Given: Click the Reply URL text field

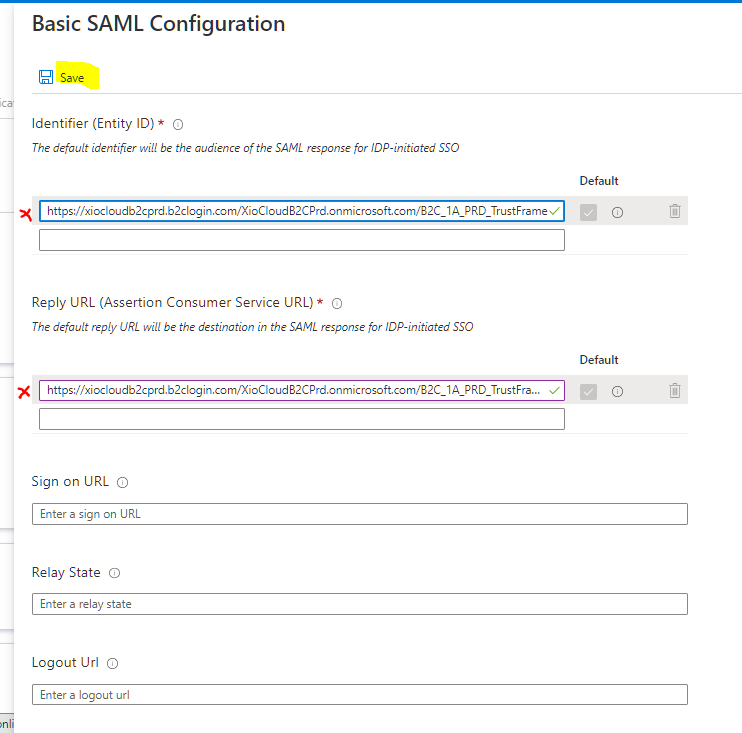Looking at the screenshot, I should pyautogui.click(x=301, y=390).
